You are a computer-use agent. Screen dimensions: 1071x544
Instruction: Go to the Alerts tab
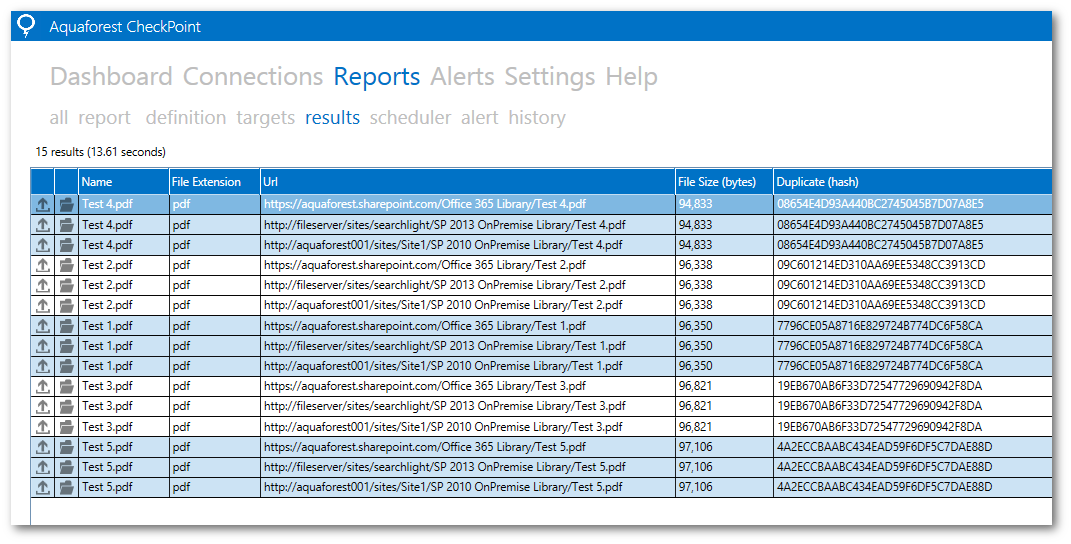click(462, 77)
